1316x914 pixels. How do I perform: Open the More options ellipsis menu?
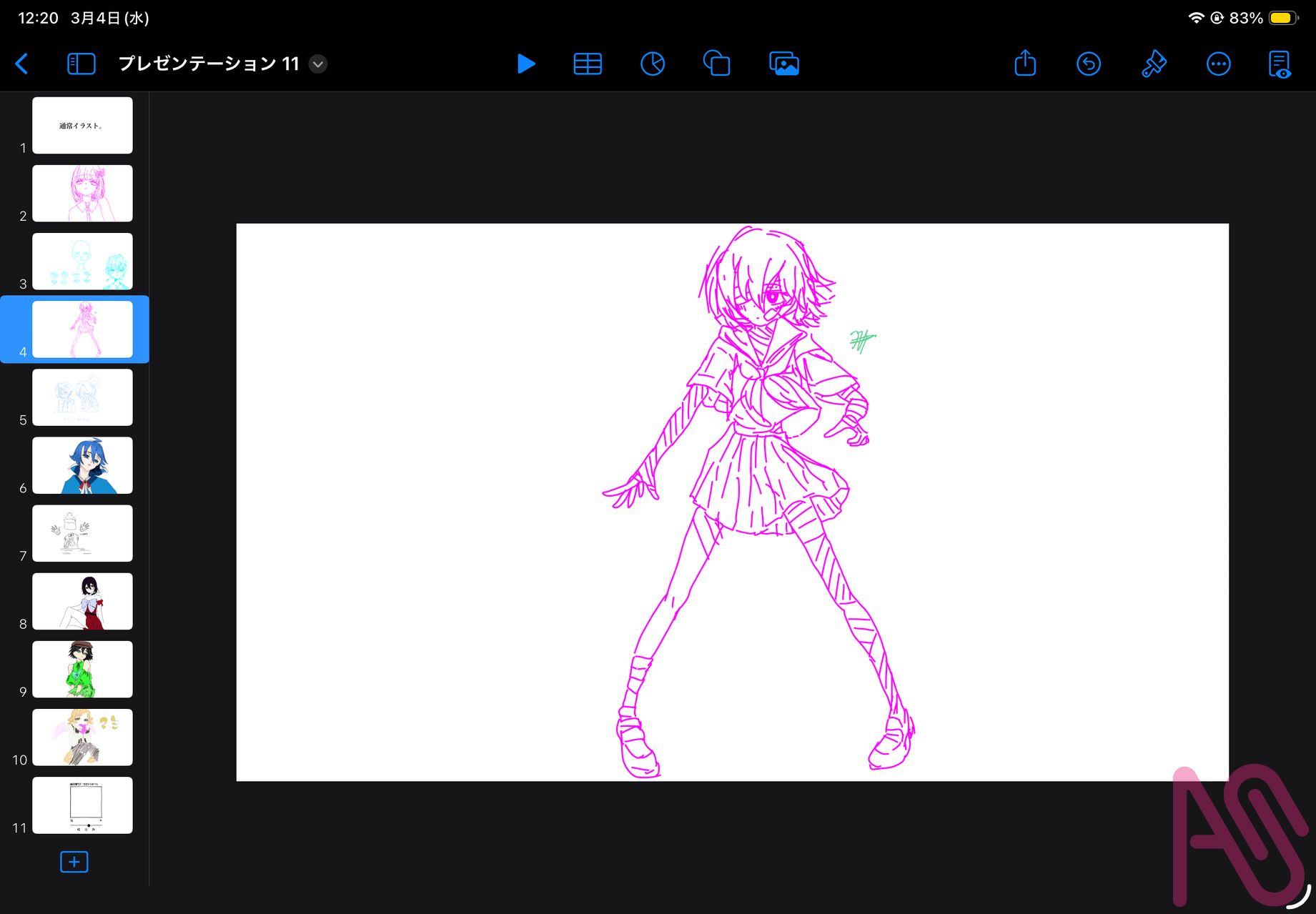coord(1218,64)
